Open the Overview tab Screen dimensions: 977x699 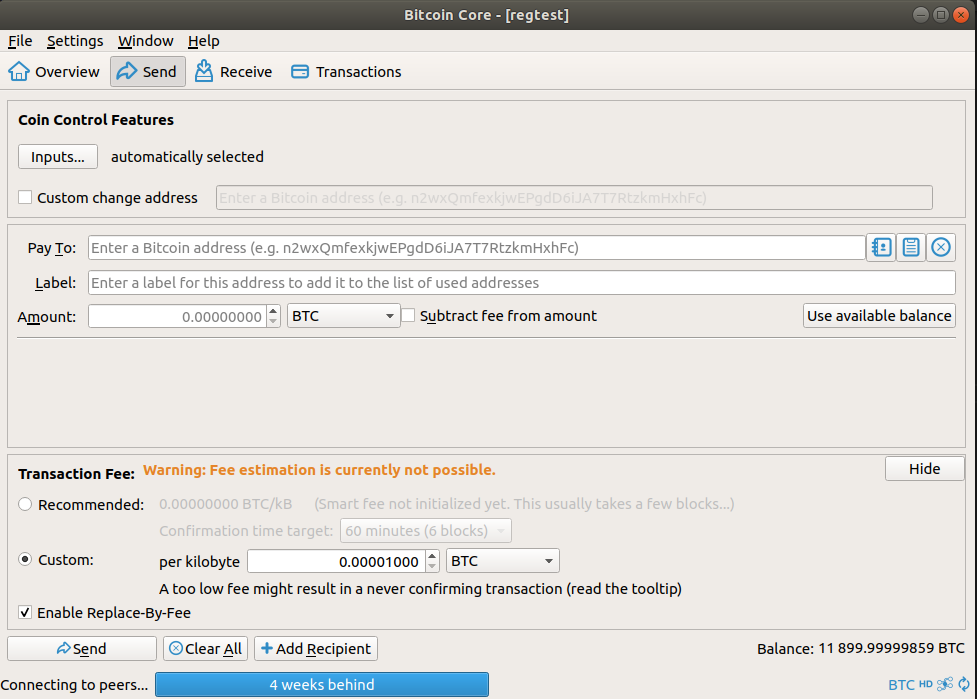coord(54,72)
